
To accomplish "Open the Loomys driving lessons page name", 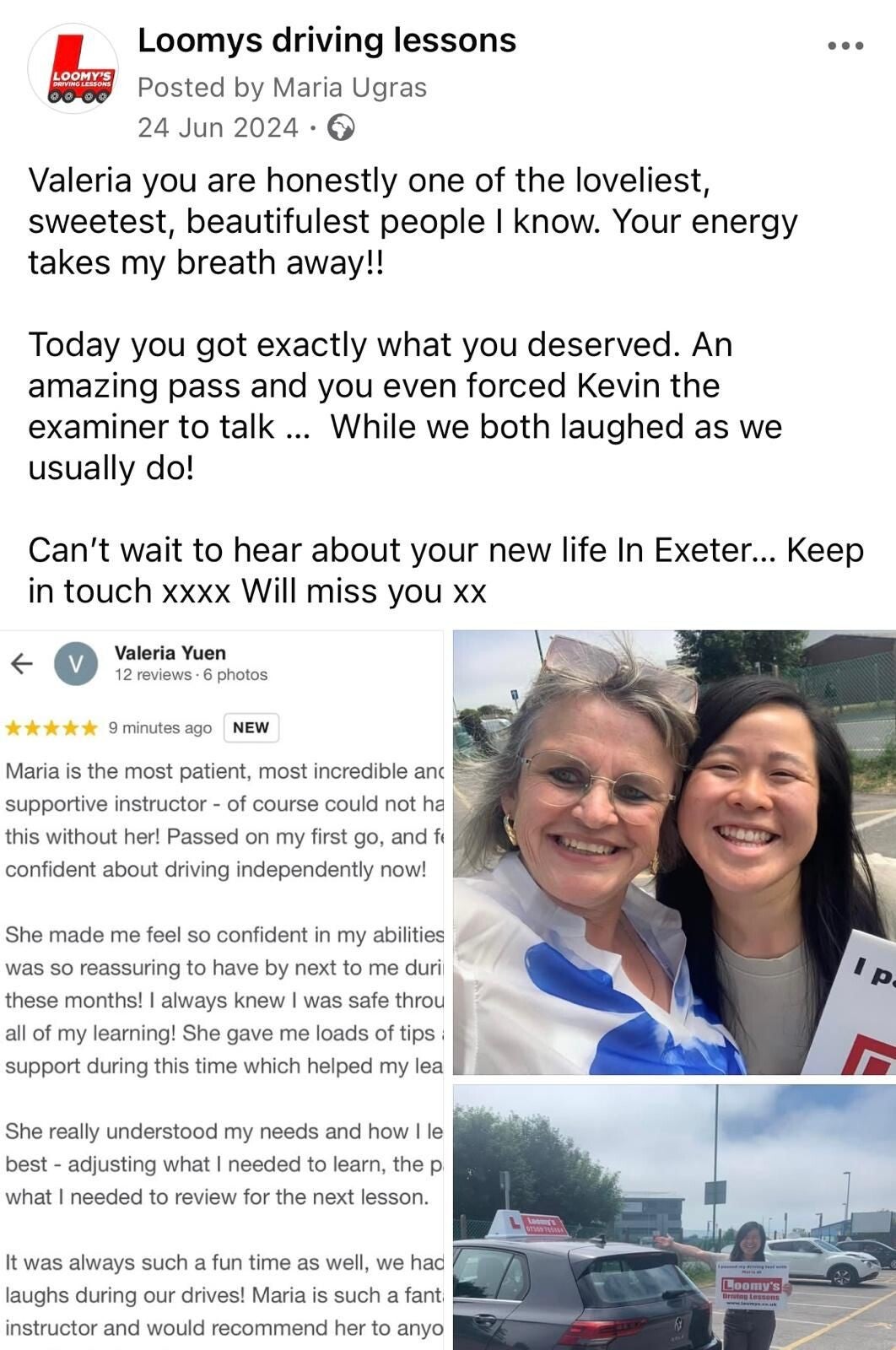I will (x=327, y=40).
